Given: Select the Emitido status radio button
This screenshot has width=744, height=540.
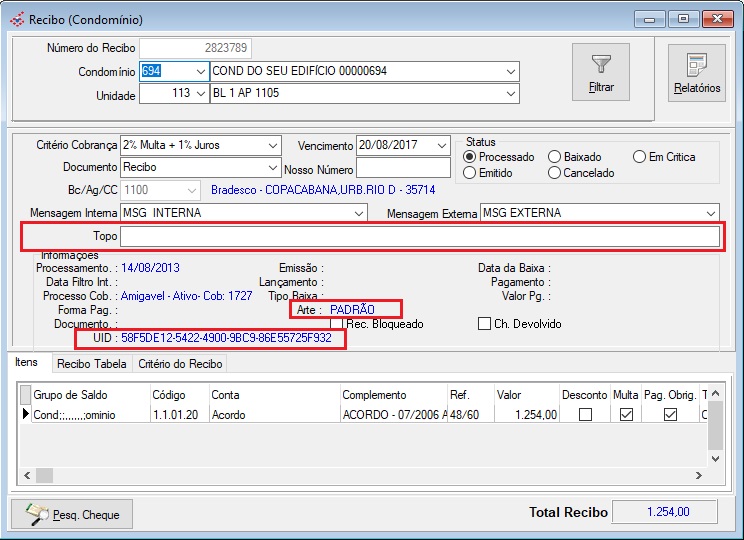Looking at the screenshot, I should 471,173.
